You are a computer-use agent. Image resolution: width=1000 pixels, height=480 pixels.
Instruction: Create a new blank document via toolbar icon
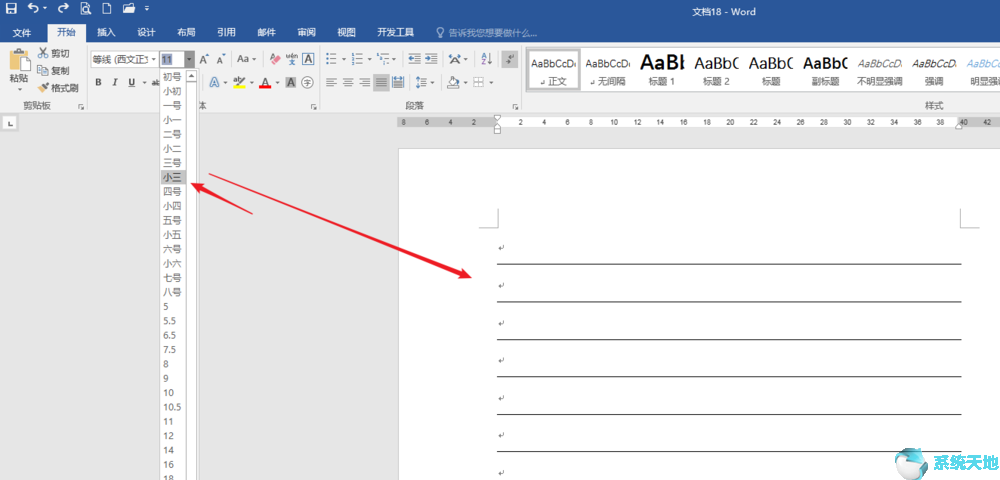click(107, 8)
